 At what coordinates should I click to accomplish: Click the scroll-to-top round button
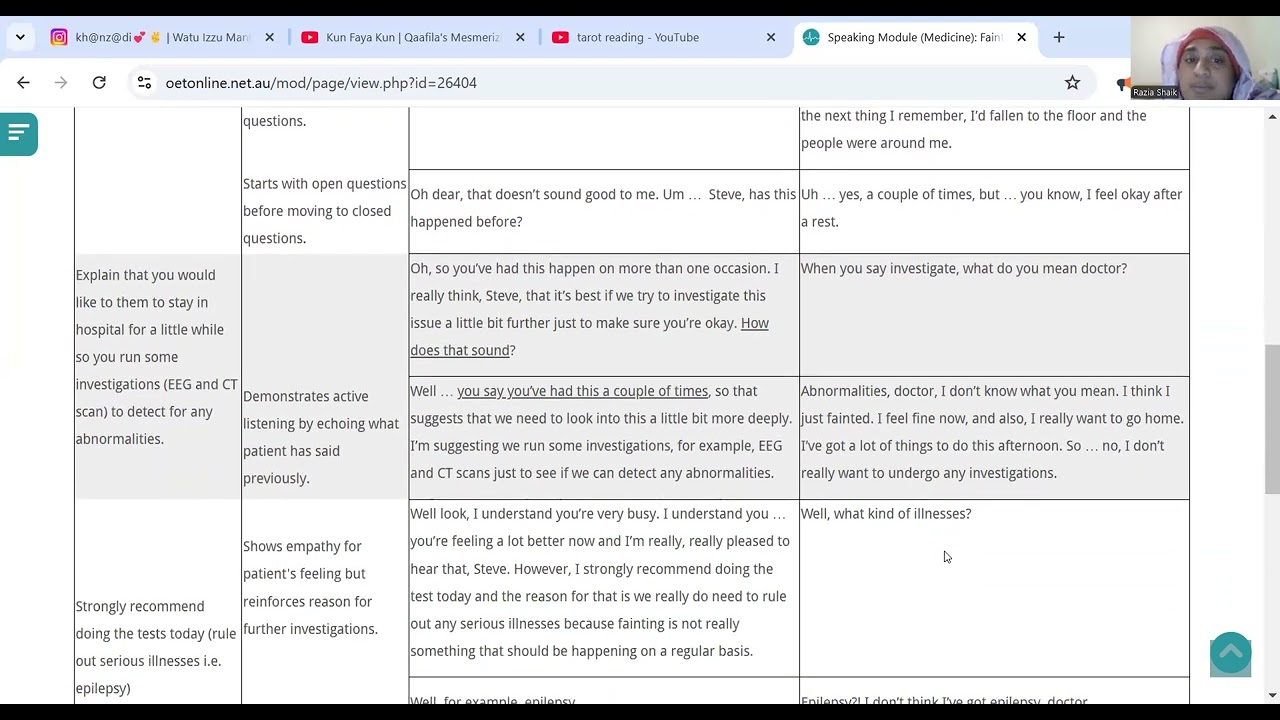click(1231, 653)
